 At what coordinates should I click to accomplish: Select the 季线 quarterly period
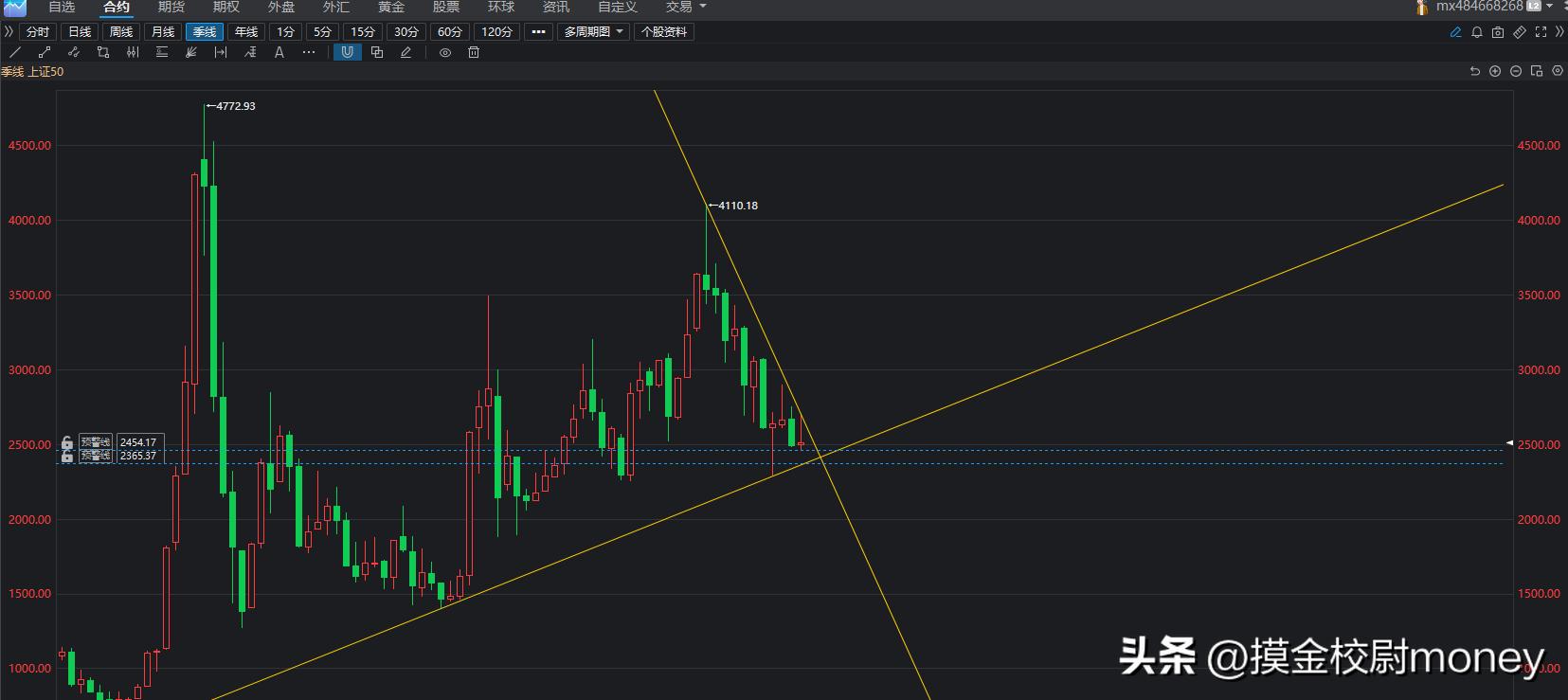click(x=205, y=32)
